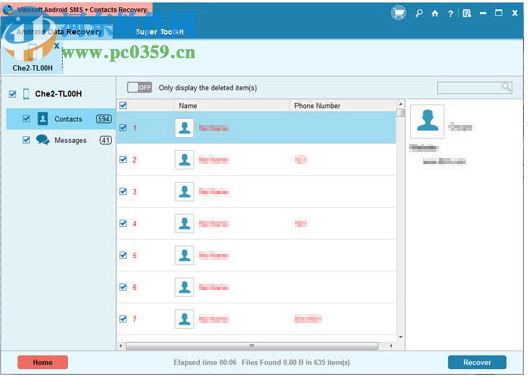Click the feedback notes icon in title bar
528x378 pixels.
click(x=467, y=13)
